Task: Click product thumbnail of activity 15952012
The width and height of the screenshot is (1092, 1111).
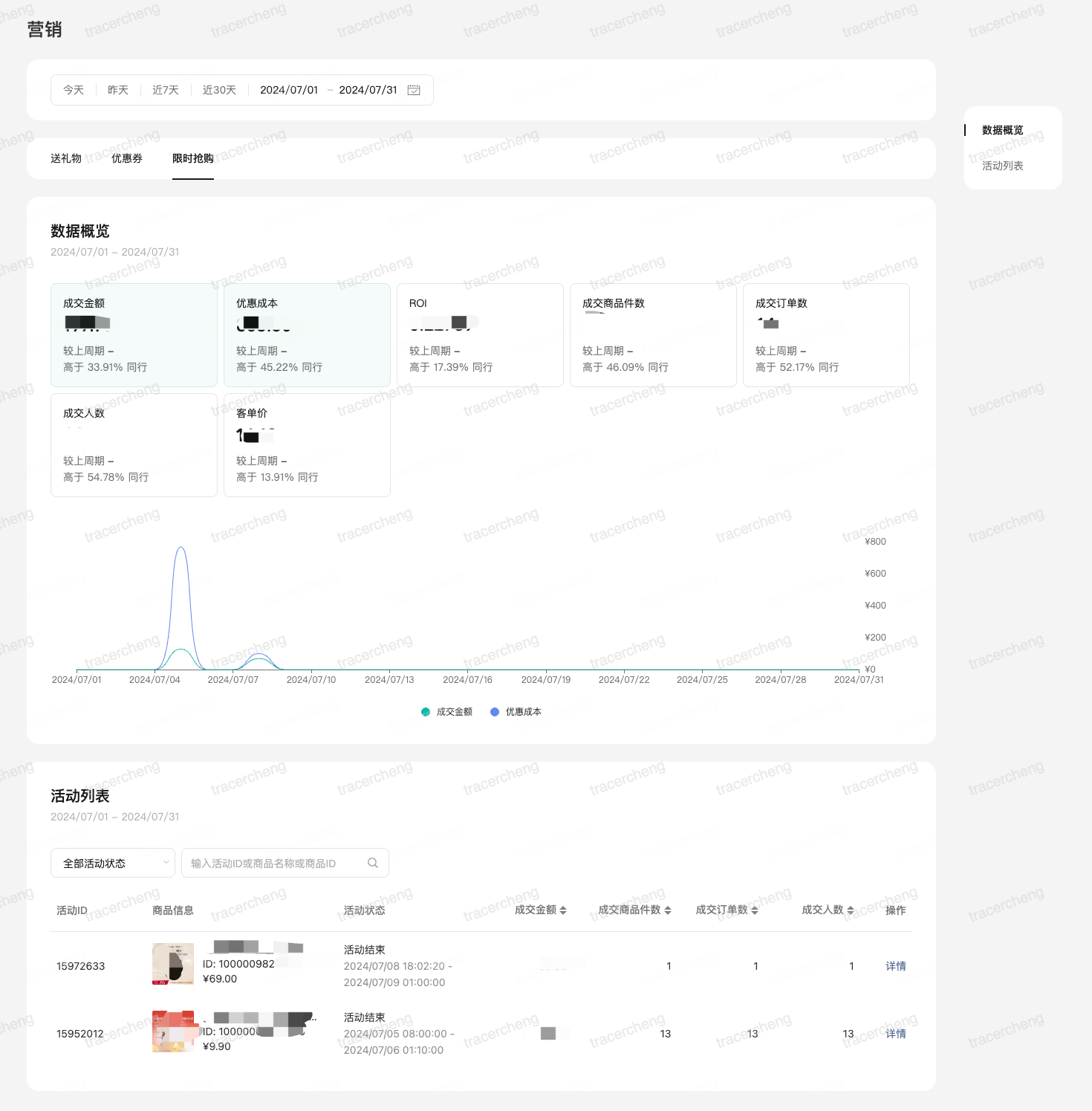Action: [173, 1031]
